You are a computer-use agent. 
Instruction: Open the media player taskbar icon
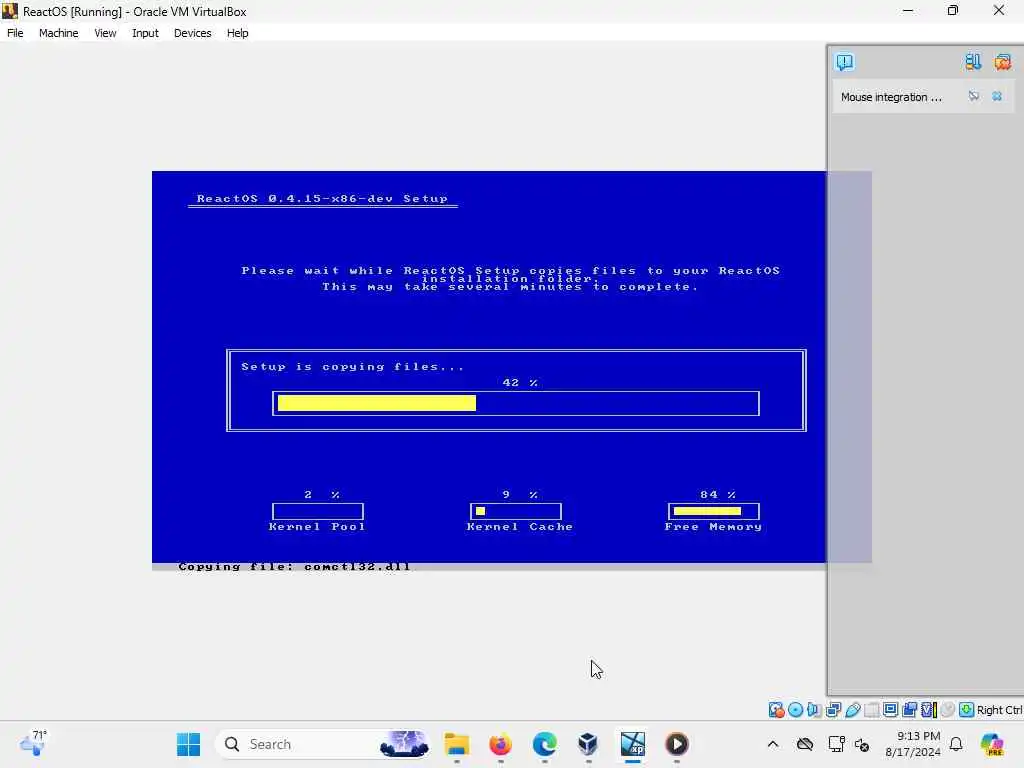[x=677, y=744]
